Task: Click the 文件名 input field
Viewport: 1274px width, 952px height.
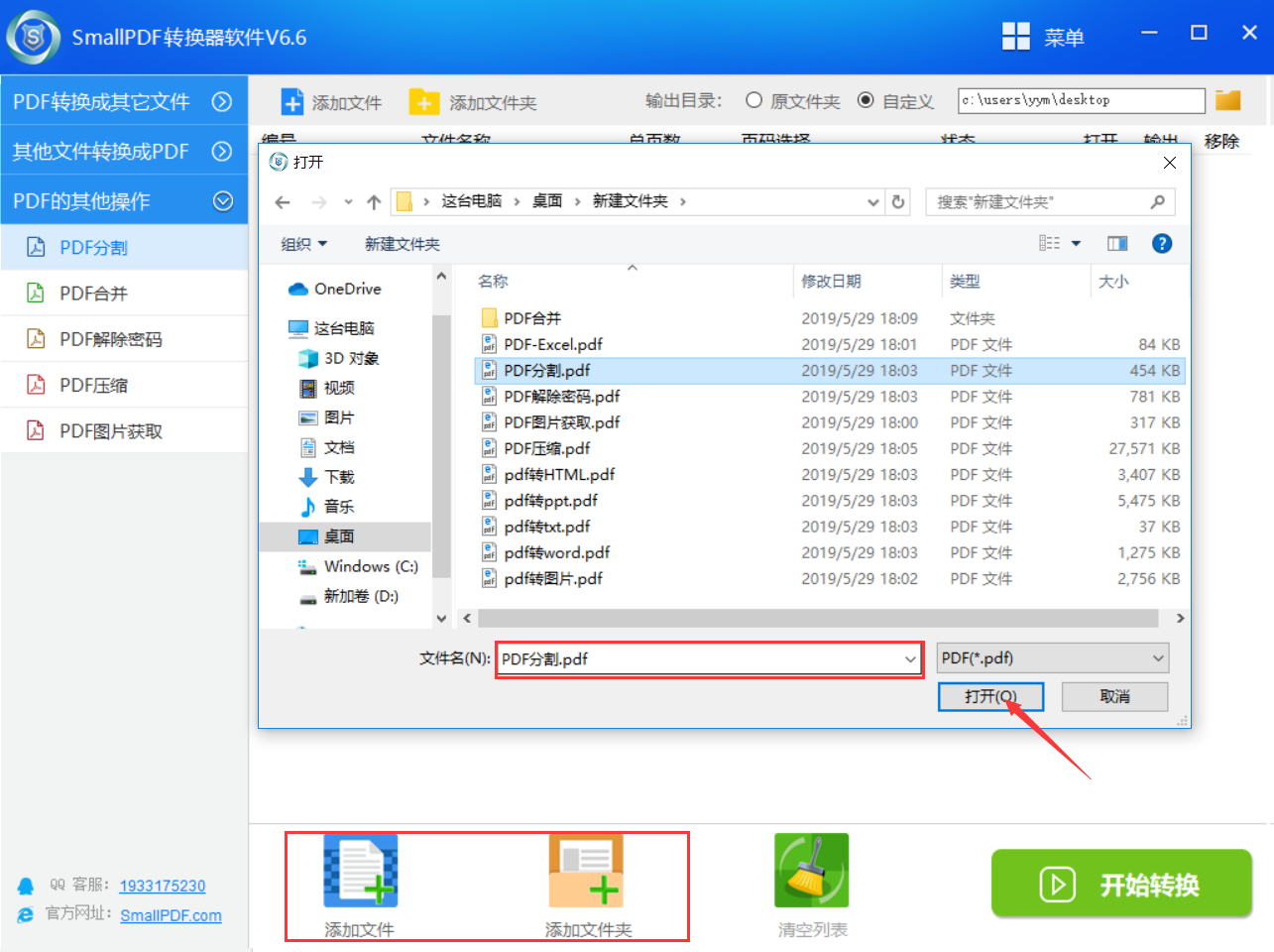Action: coord(709,658)
